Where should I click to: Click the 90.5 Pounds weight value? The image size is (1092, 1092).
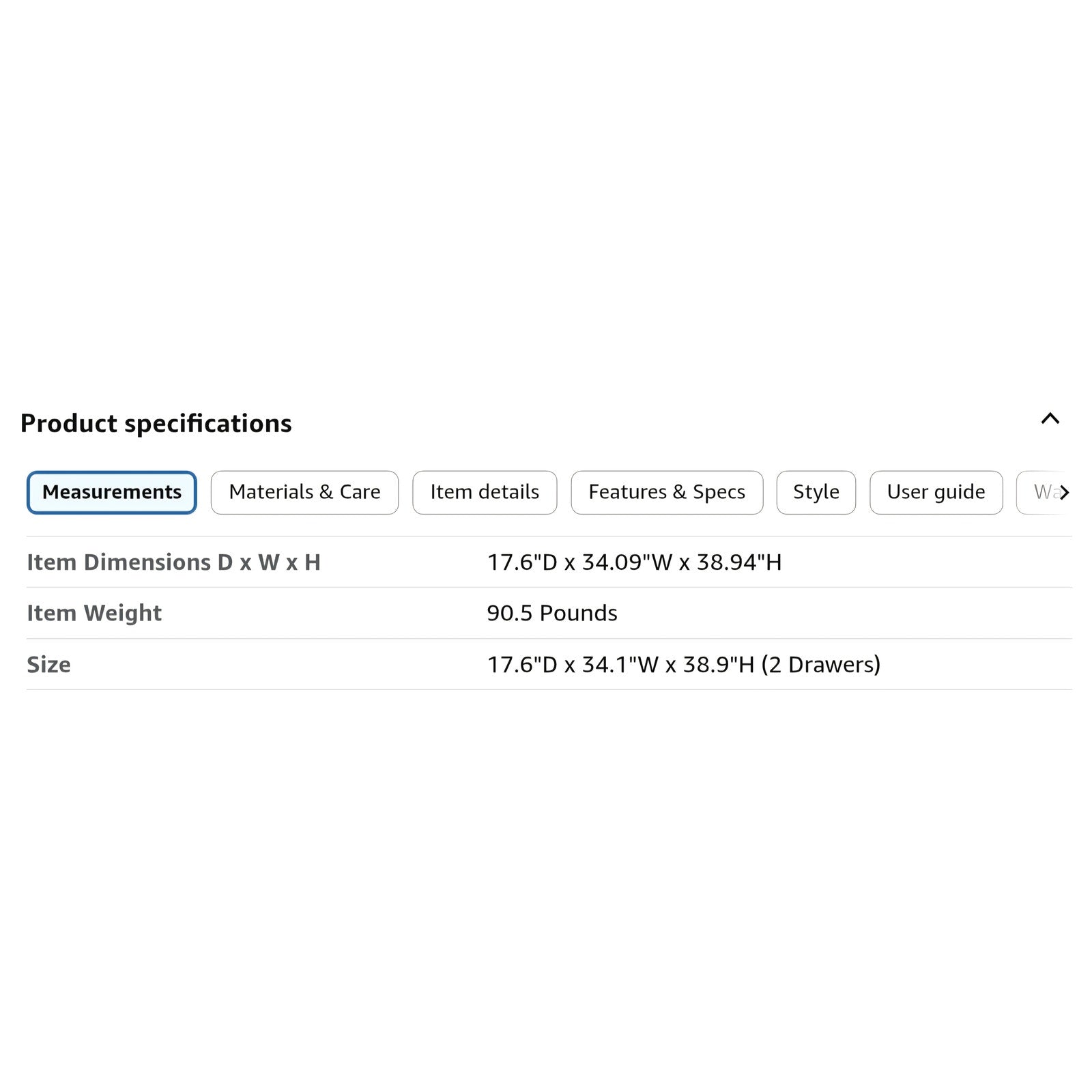[x=551, y=613]
